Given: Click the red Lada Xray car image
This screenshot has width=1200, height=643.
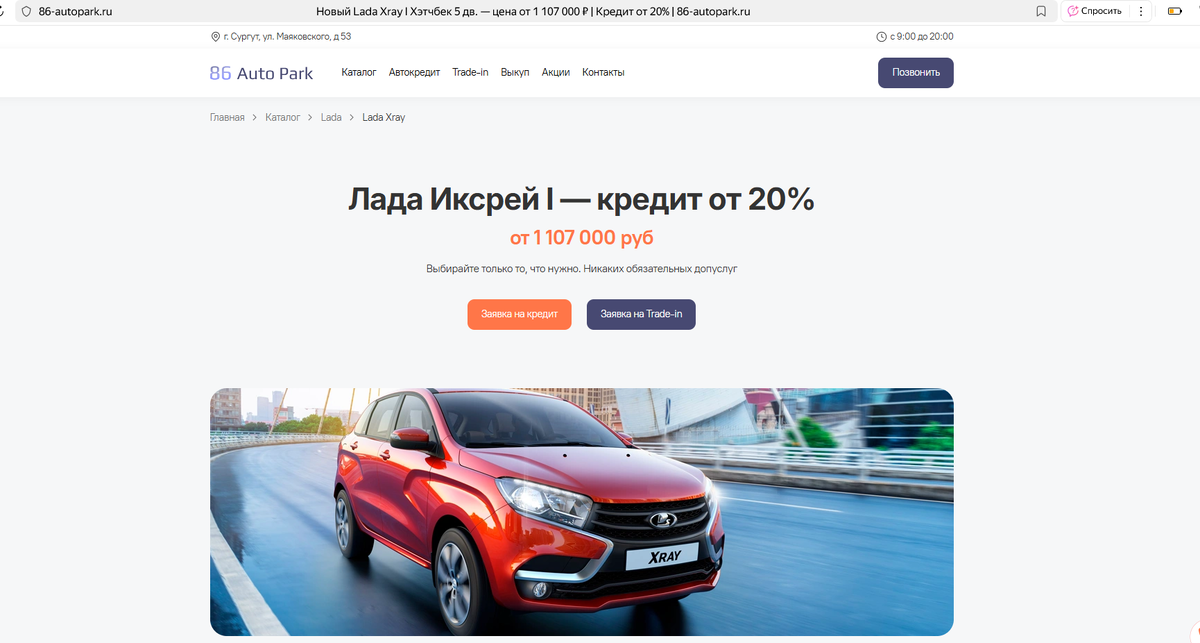Looking at the screenshot, I should coord(582,512).
